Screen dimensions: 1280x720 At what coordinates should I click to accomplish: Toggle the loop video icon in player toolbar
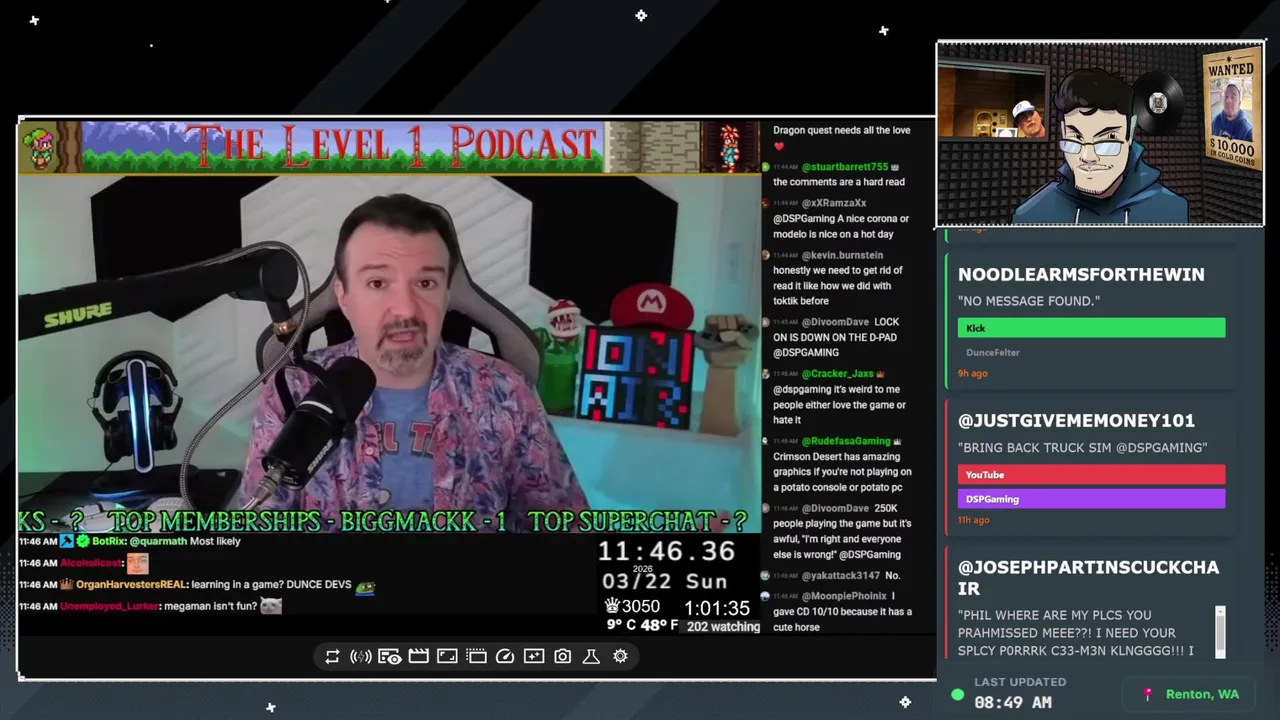[x=332, y=656]
